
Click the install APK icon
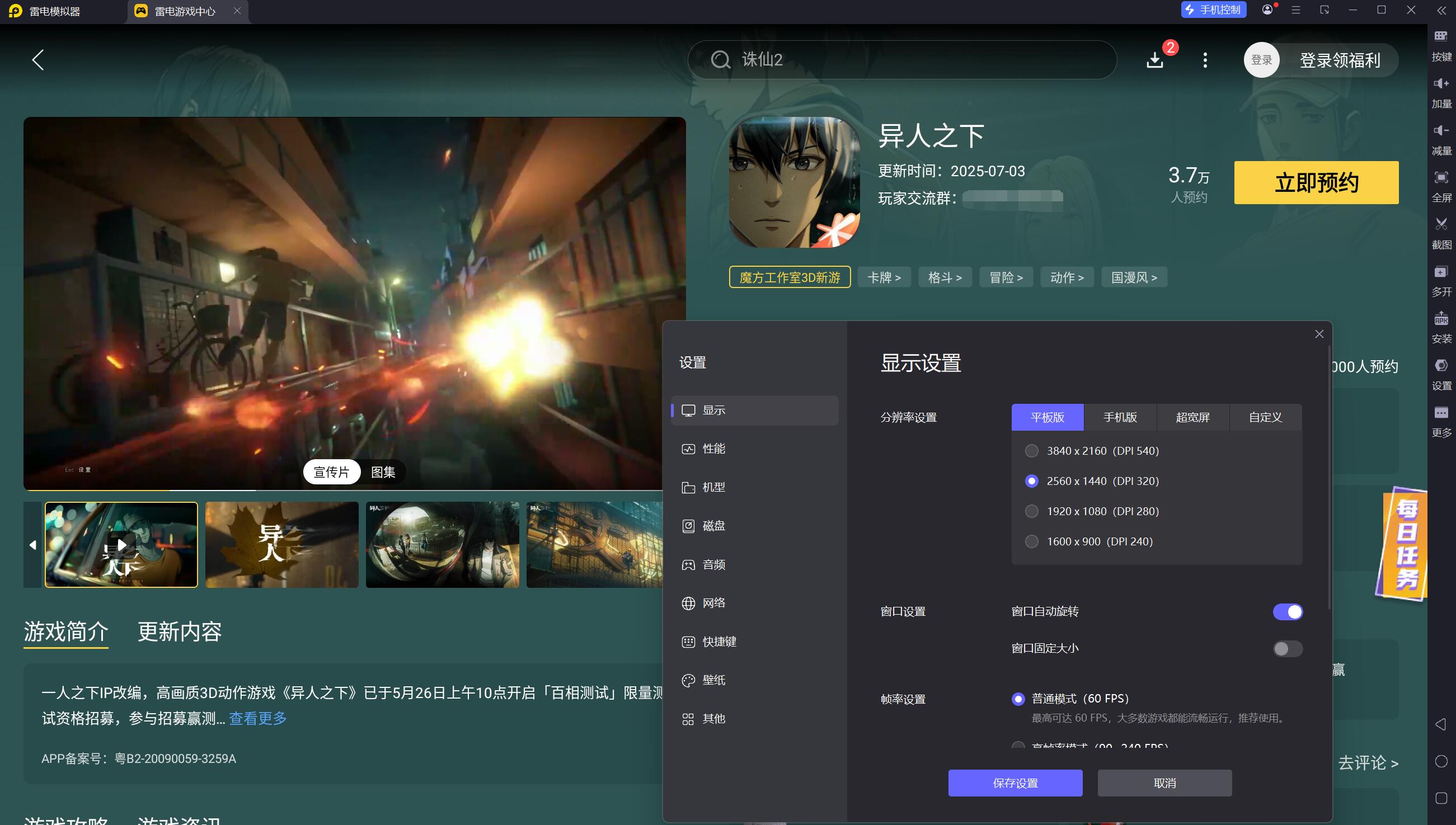(1441, 319)
